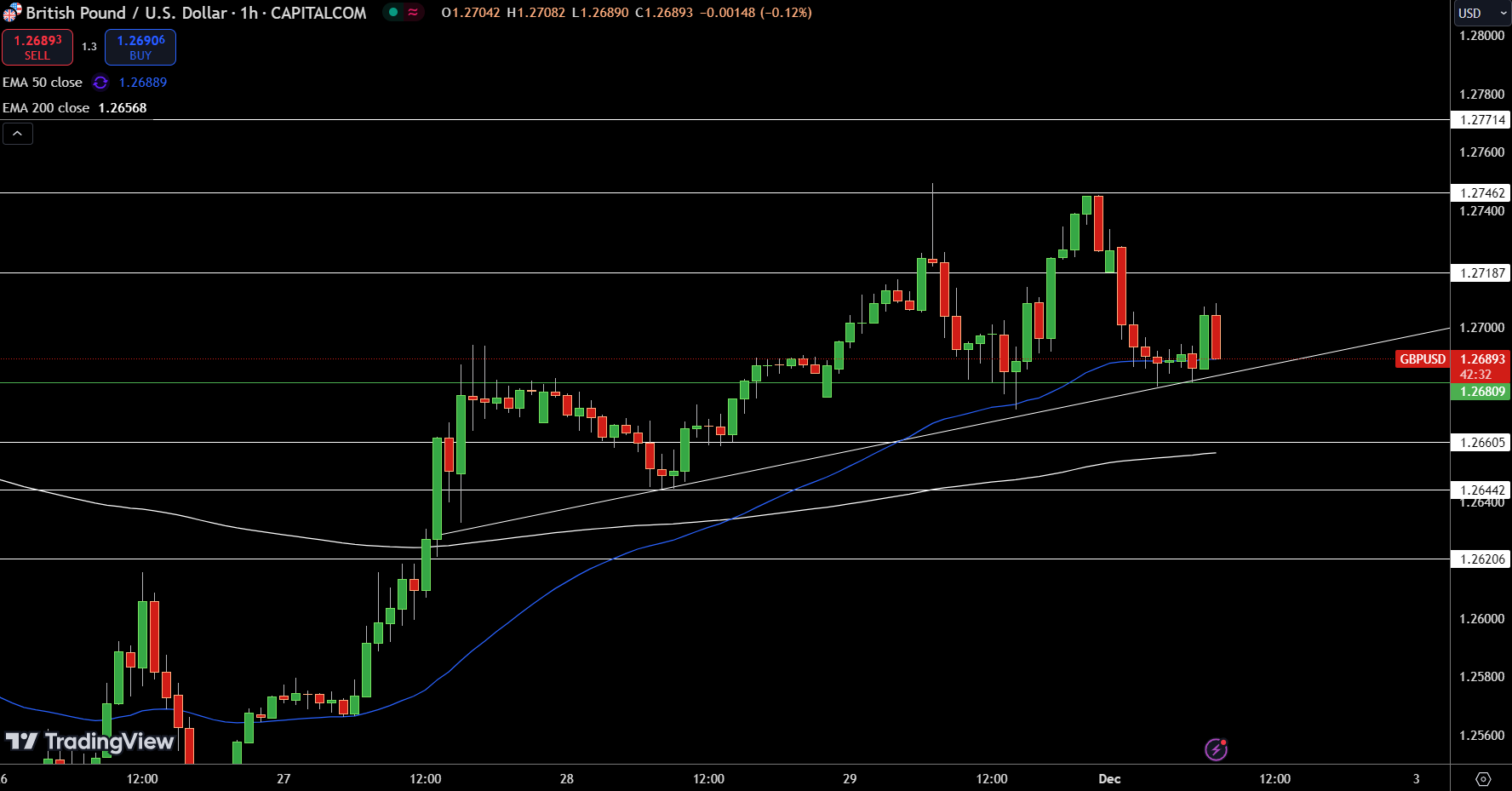Click the Dec date label on time axis
The width and height of the screenshot is (1512, 791).
click(1109, 779)
